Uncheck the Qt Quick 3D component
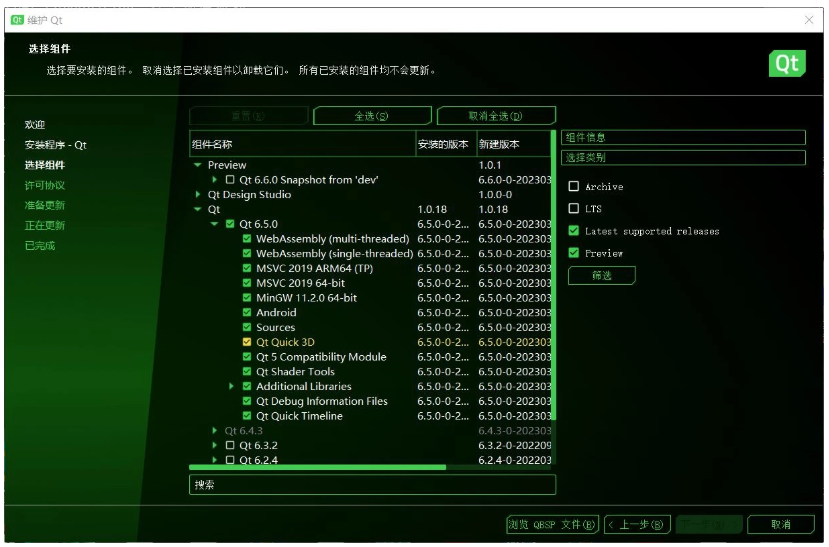The image size is (829, 547). tap(247, 342)
